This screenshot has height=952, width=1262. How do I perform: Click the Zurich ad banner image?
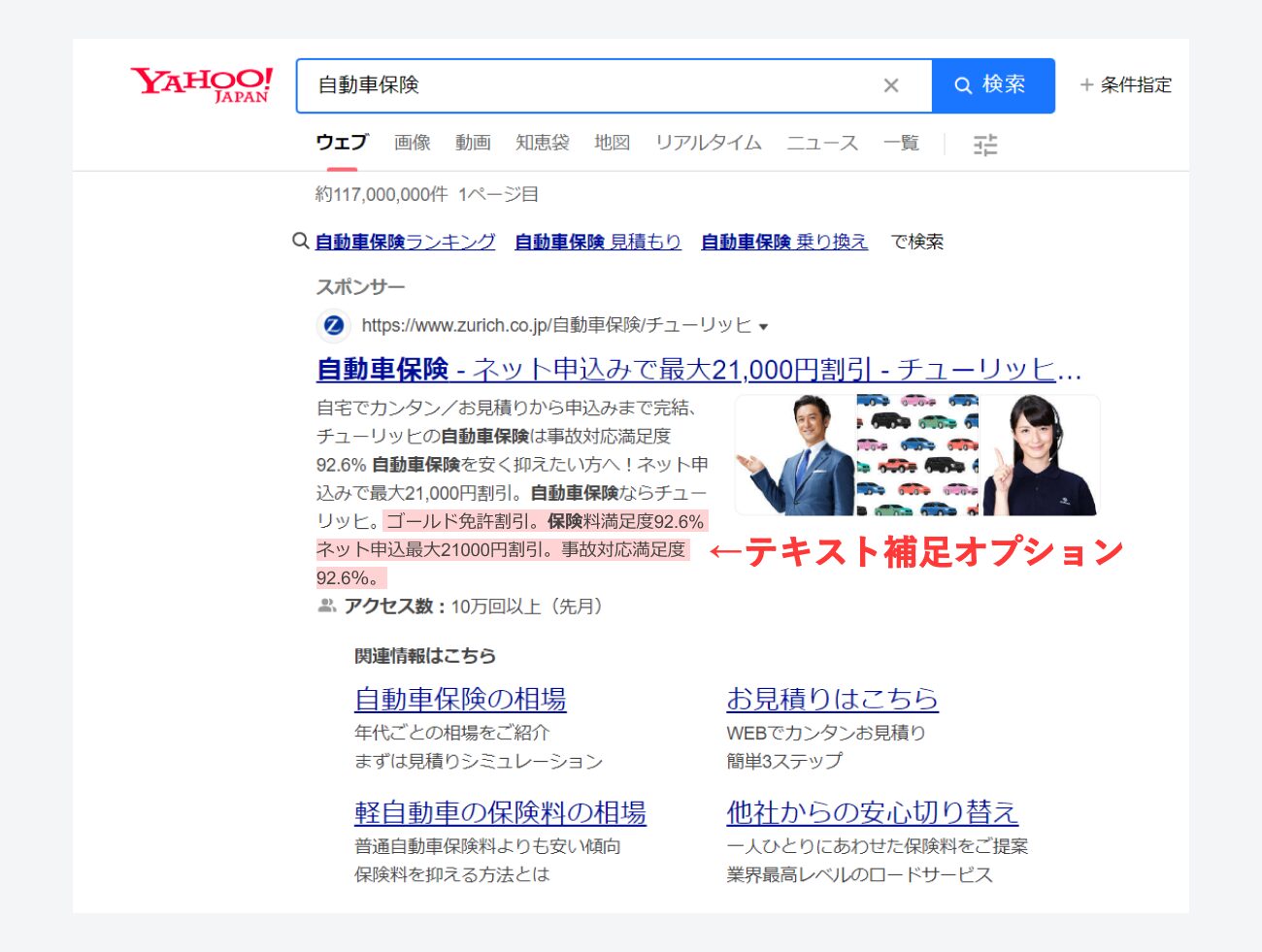click(917, 454)
